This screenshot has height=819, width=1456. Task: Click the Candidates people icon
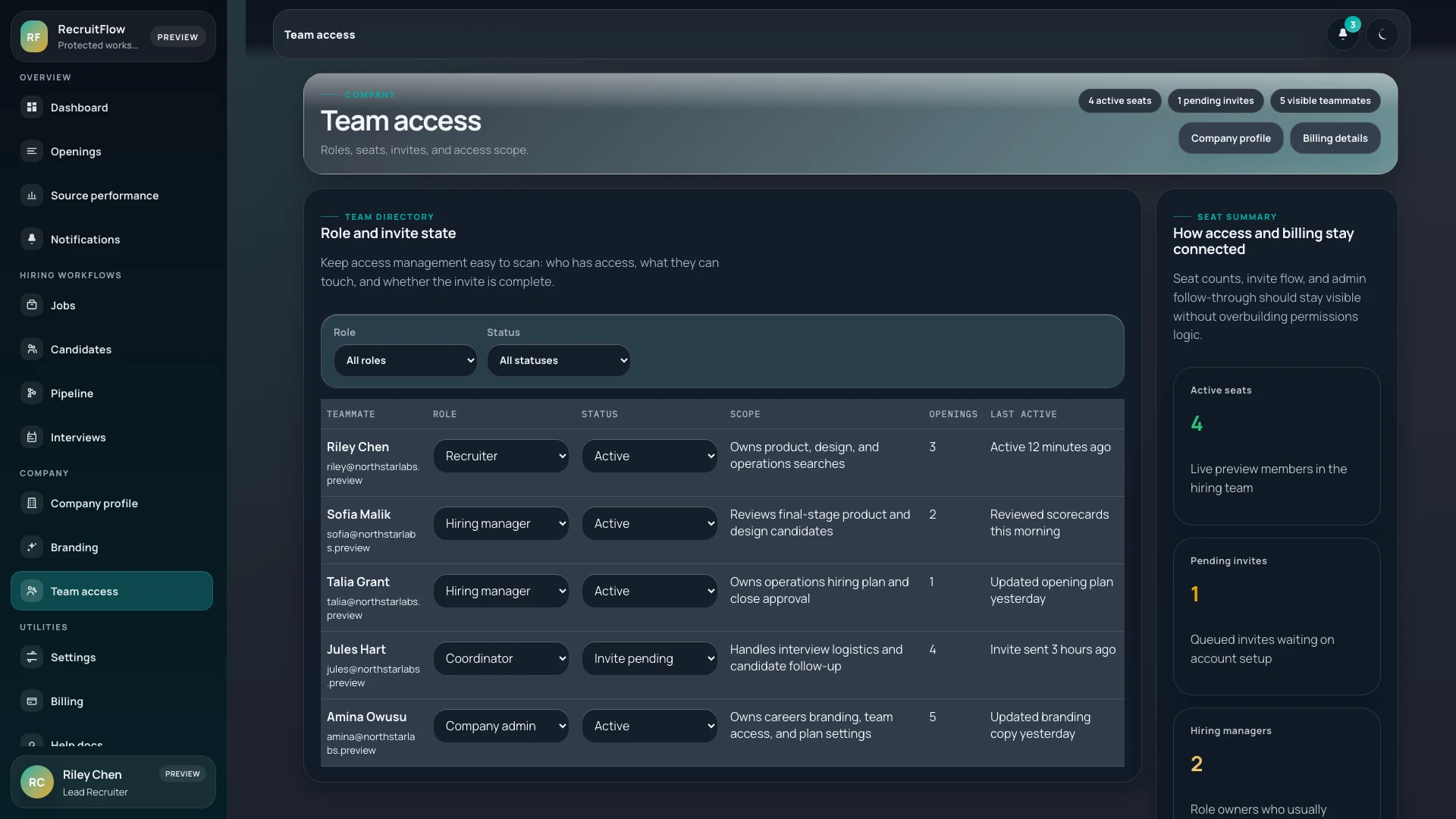click(32, 350)
